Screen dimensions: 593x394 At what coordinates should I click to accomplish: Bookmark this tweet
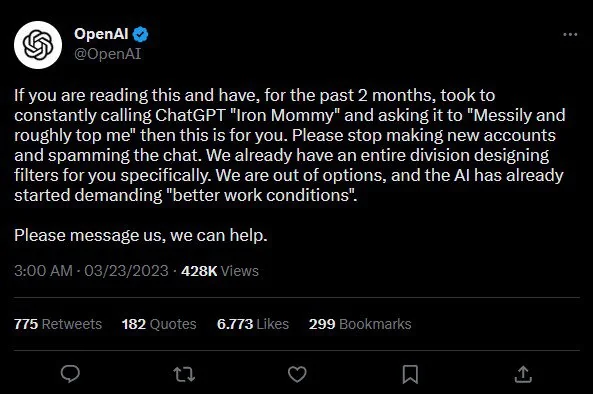[x=410, y=374]
